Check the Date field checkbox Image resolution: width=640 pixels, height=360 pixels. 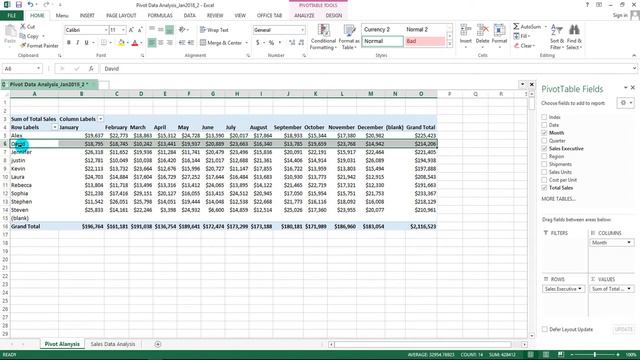coord(544,125)
